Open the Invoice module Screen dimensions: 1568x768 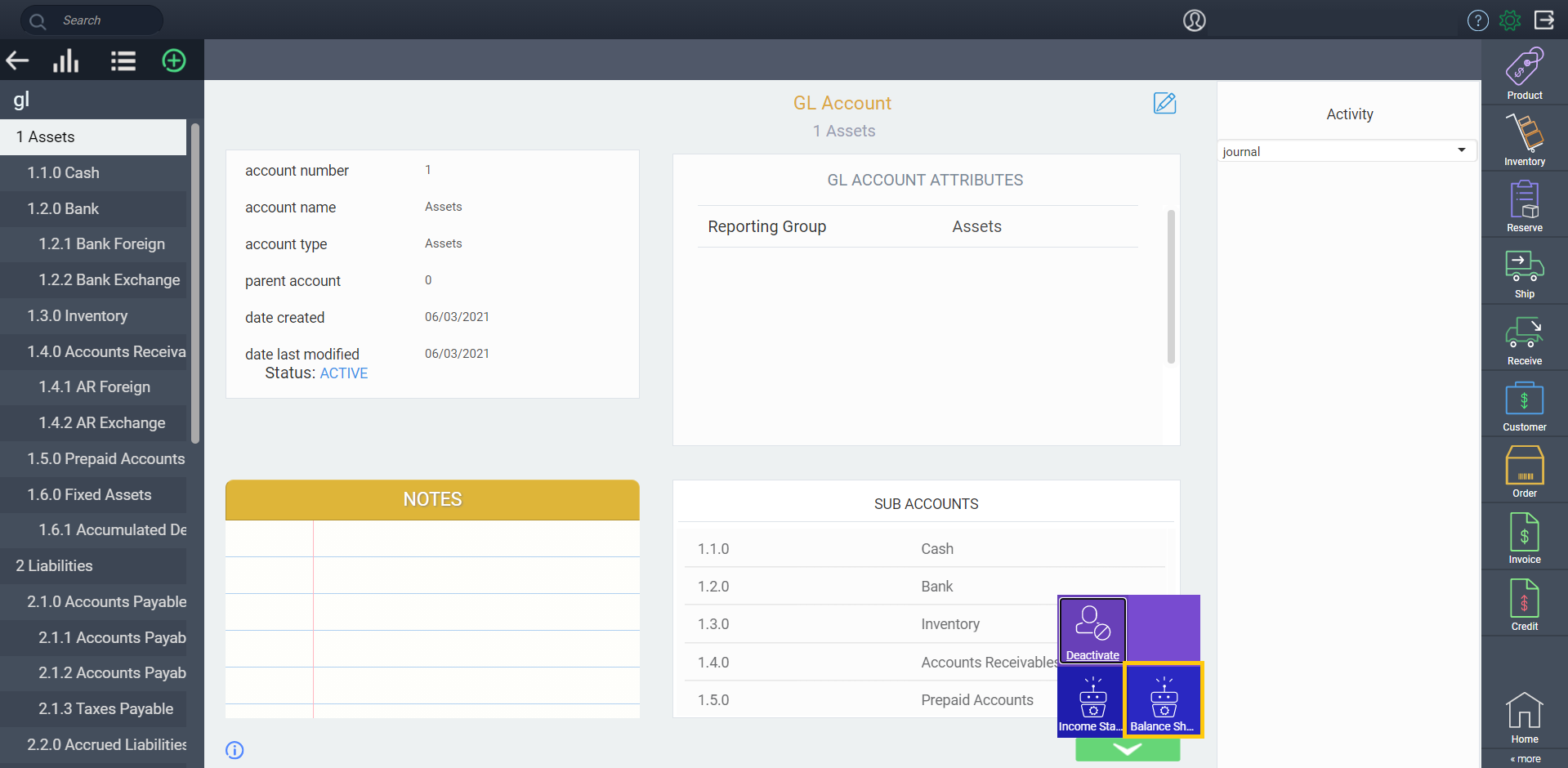pos(1525,538)
